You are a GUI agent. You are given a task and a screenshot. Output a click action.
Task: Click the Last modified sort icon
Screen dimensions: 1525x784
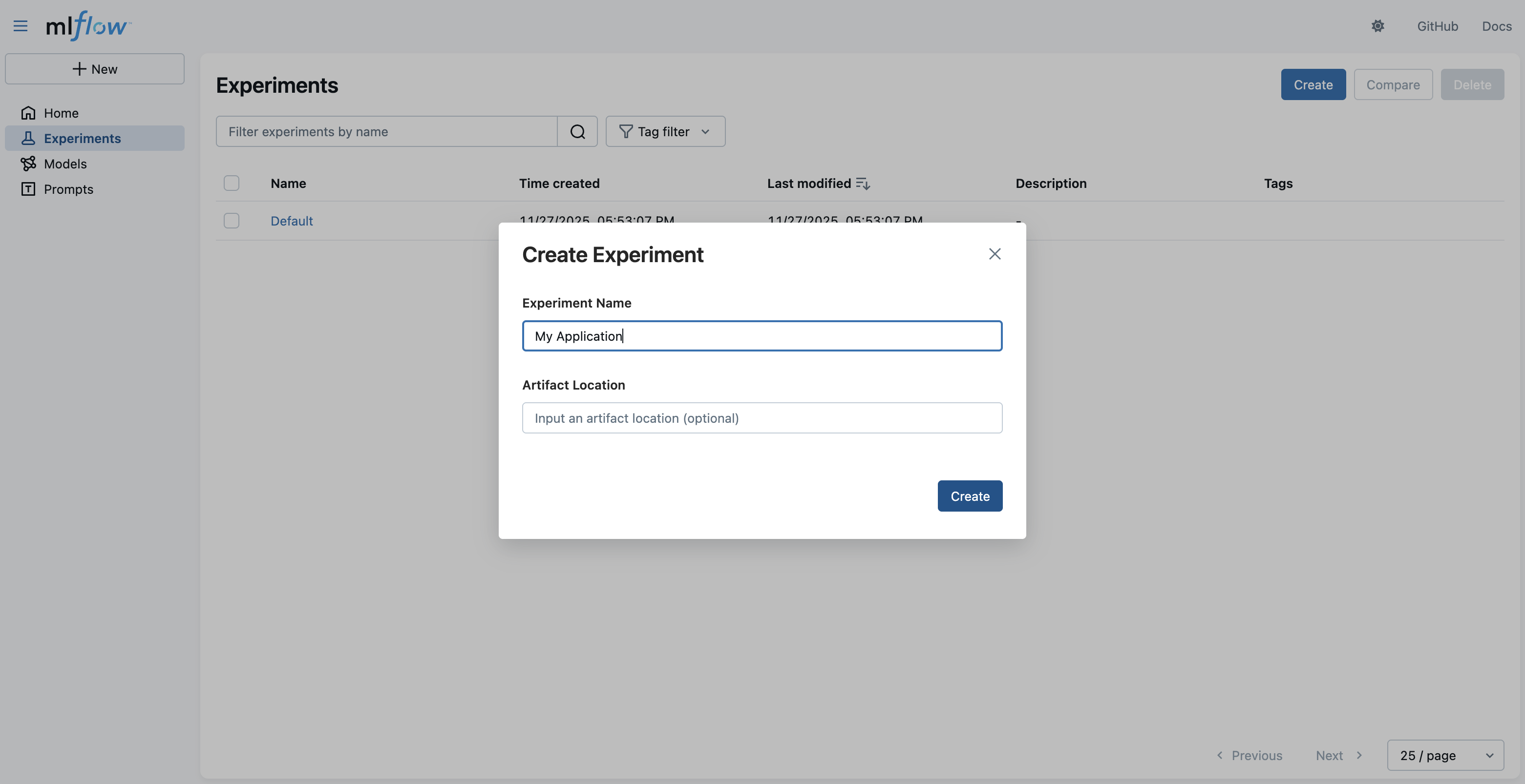pyautogui.click(x=863, y=184)
